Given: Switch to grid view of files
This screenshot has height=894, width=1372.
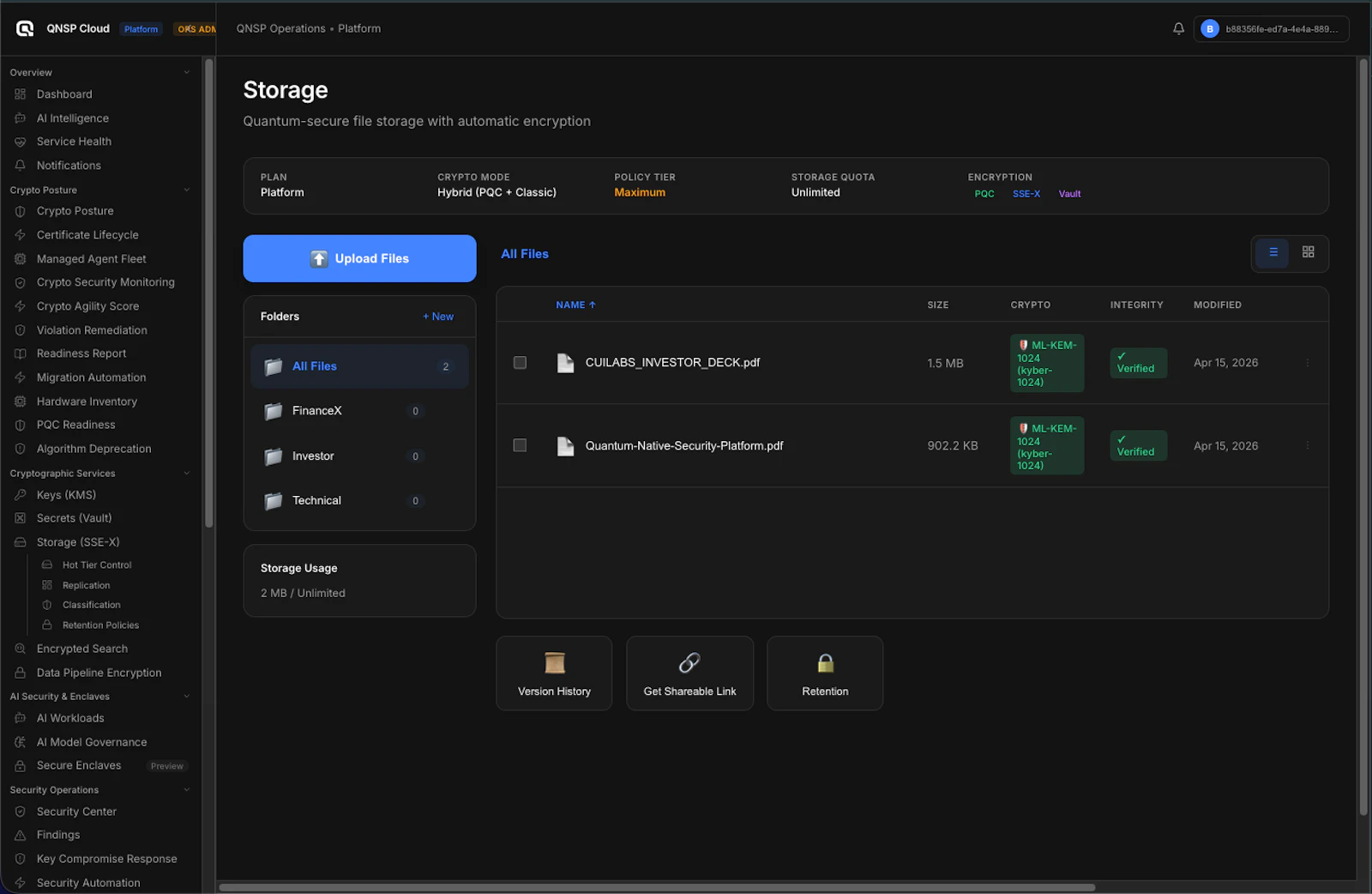Looking at the screenshot, I should pyautogui.click(x=1308, y=252).
